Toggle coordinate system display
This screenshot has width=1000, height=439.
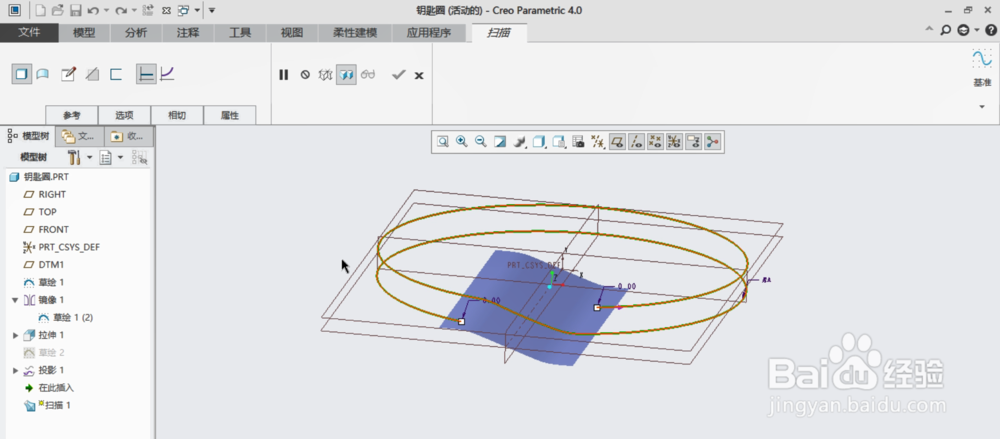(x=674, y=142)
